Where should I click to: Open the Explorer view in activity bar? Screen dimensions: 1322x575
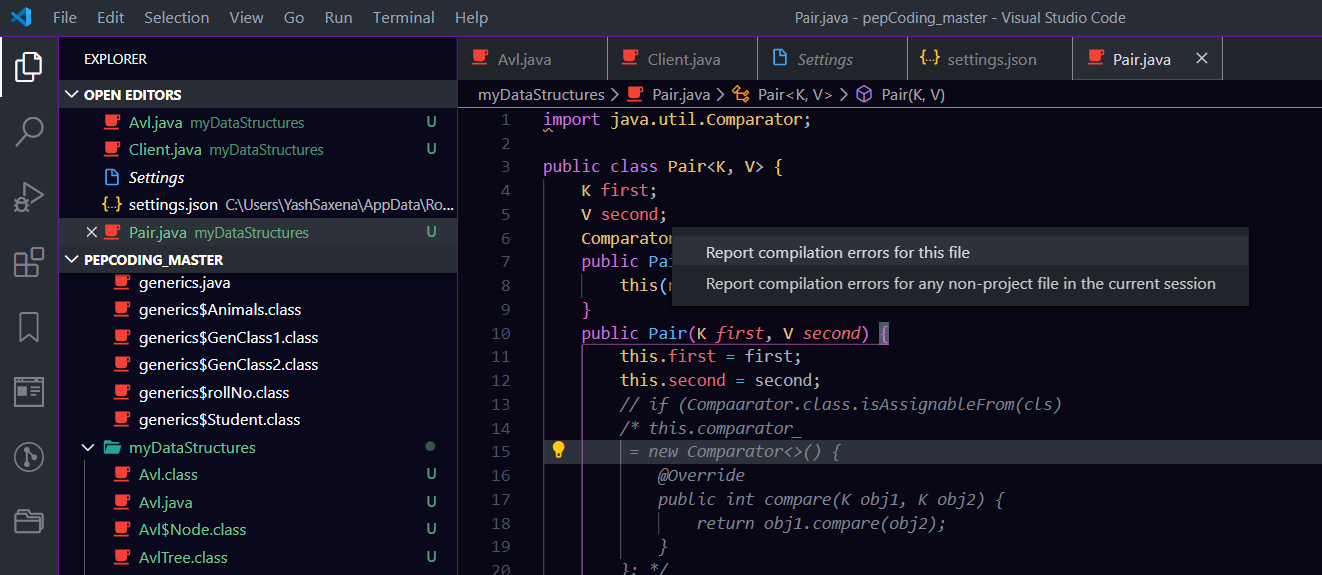point(29,68)
